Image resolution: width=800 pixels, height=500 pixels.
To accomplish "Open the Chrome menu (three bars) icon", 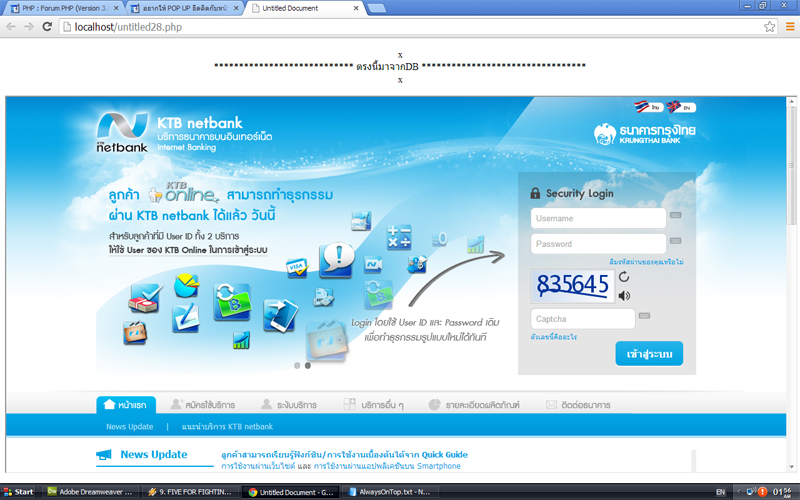I will (x=790, y=27).
